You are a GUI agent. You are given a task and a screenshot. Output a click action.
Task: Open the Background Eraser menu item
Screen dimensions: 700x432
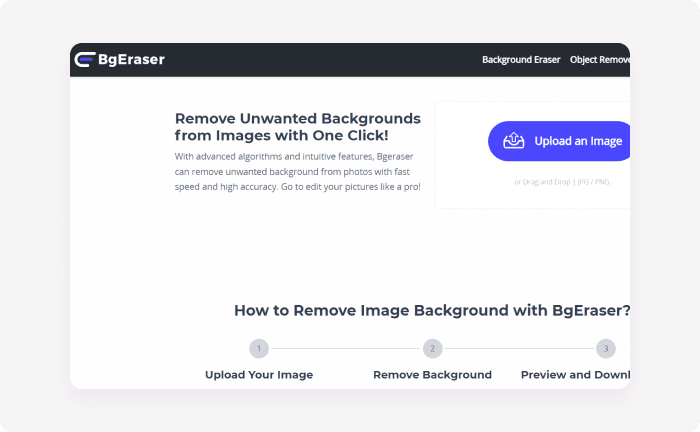[x=521, y=60]
